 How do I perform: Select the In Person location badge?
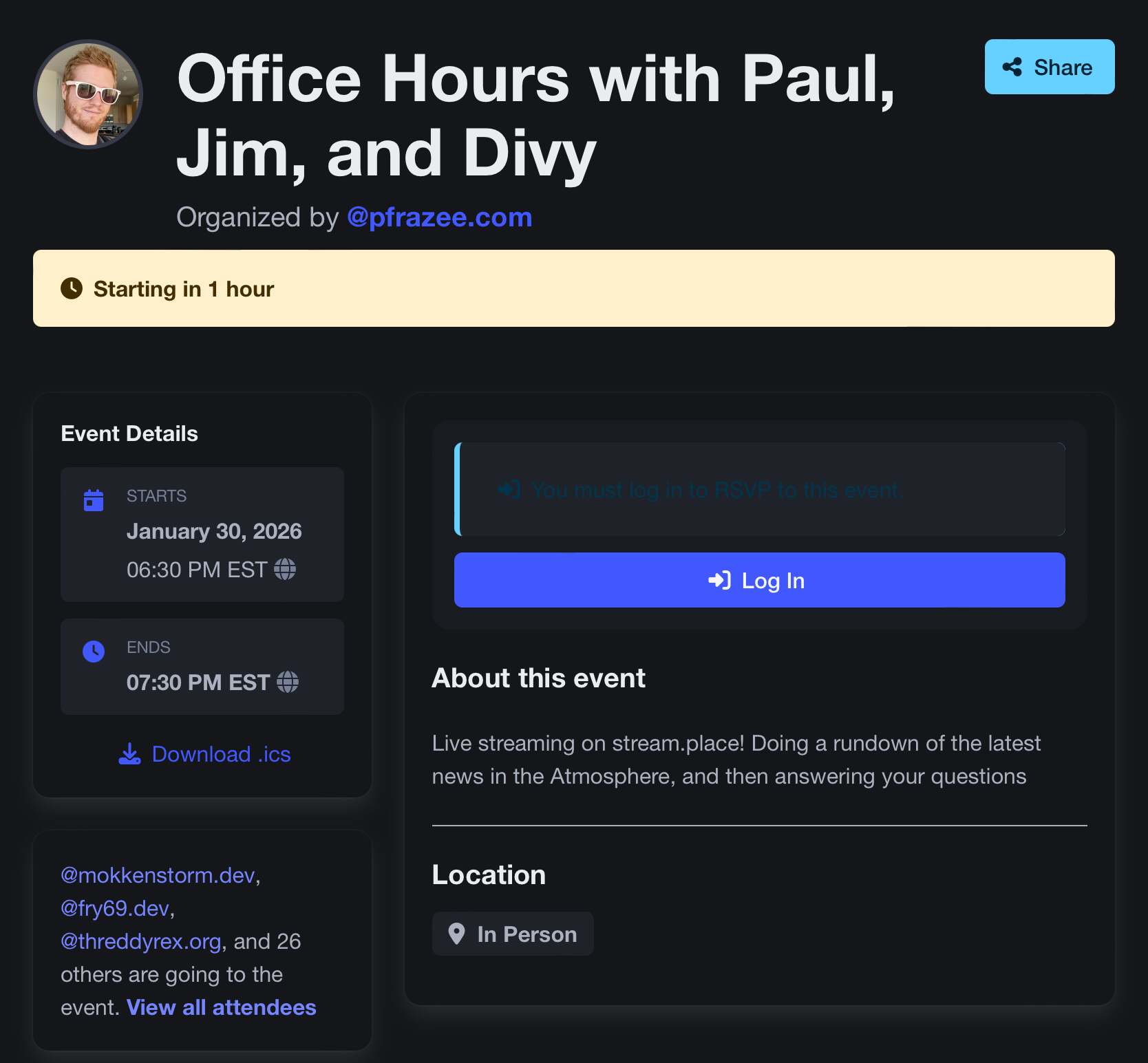coord(513,934)
